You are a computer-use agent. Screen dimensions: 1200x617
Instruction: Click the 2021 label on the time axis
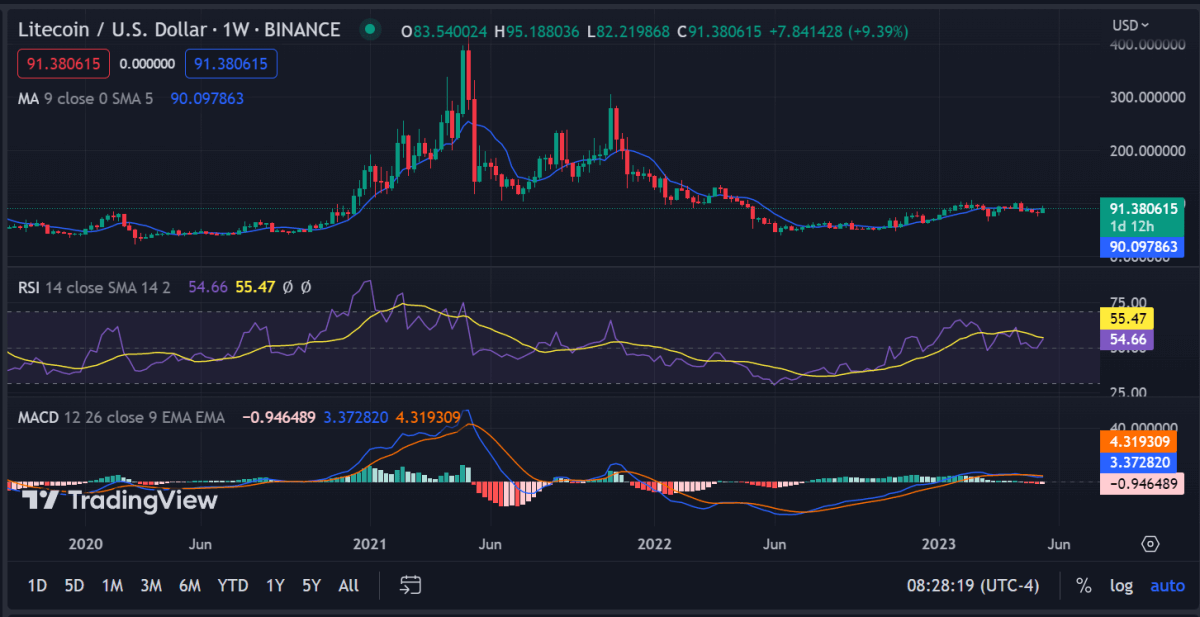370,544
